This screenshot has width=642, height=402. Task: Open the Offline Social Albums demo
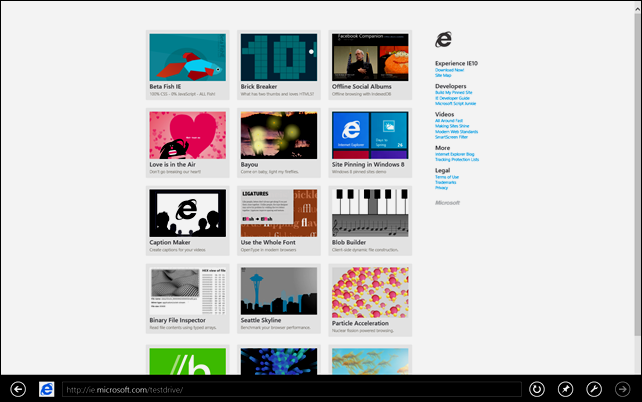[x=370, y=65]
